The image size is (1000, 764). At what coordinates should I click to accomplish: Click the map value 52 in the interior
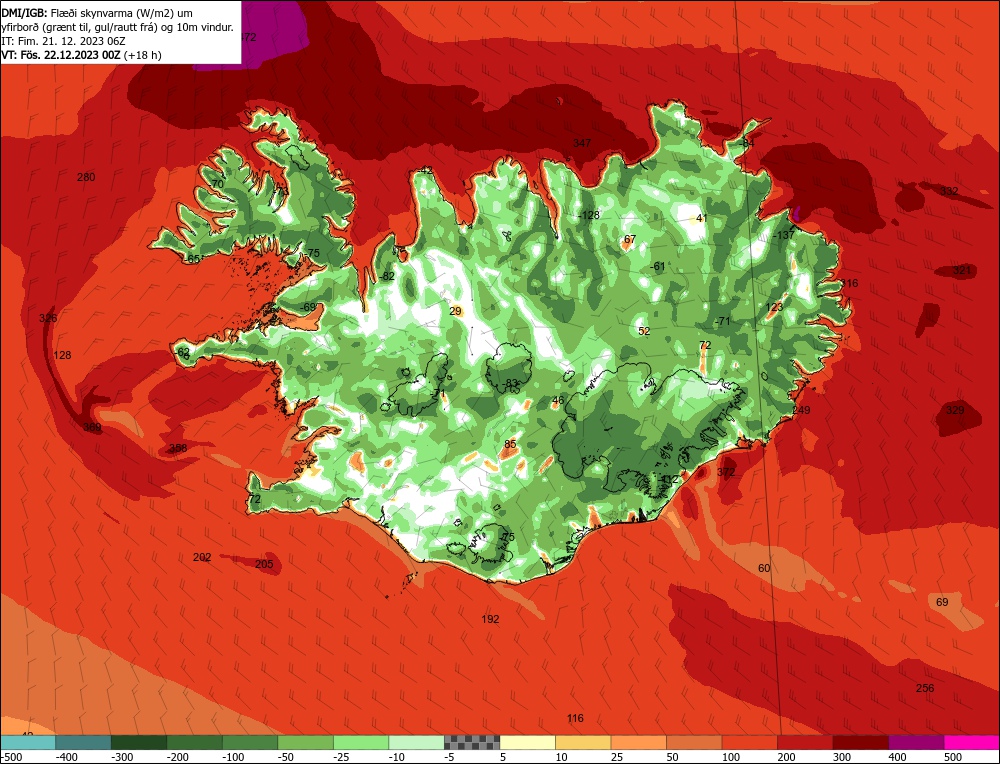point(644,331)
